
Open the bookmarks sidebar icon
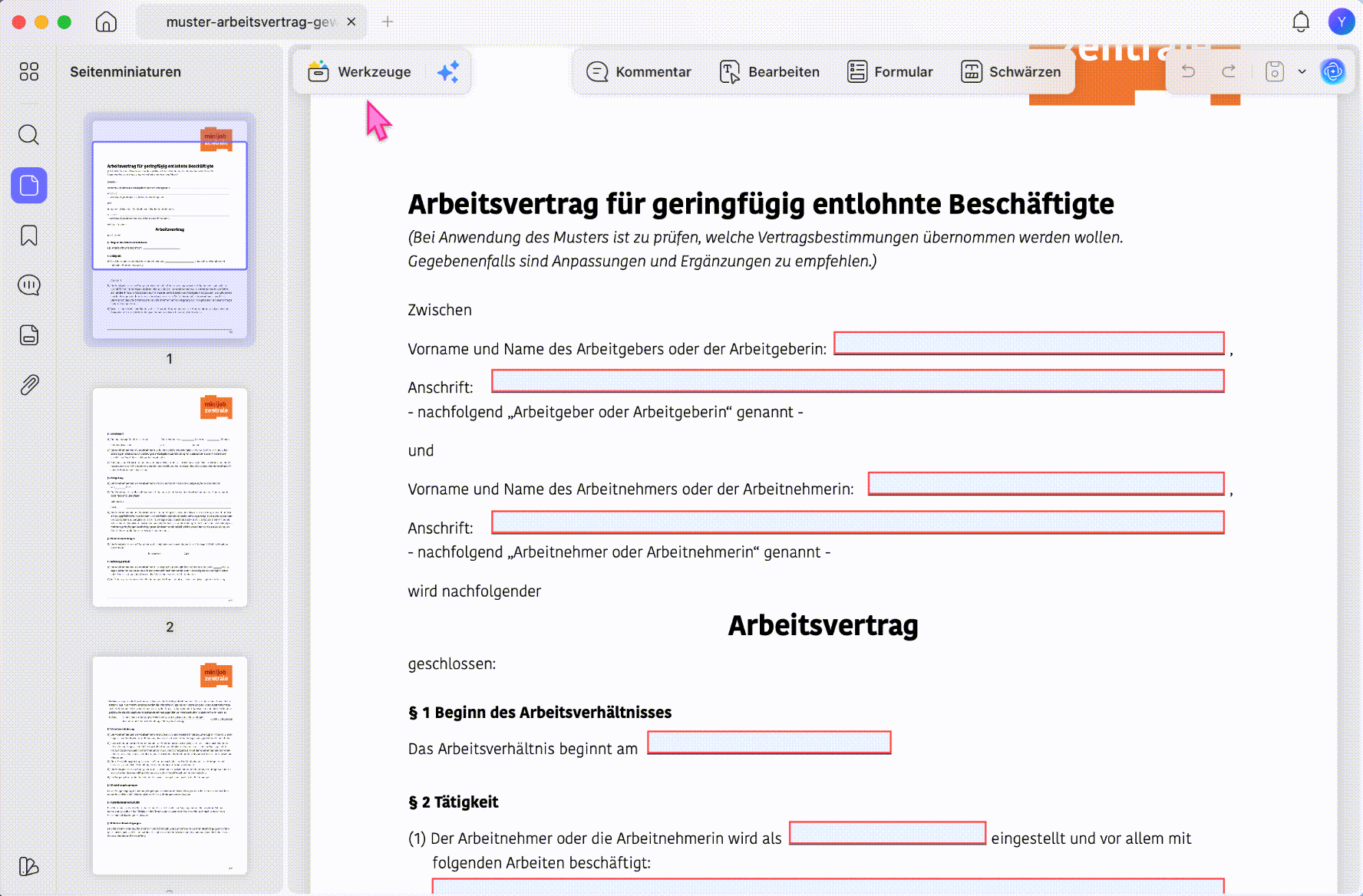tap(29, 236)
